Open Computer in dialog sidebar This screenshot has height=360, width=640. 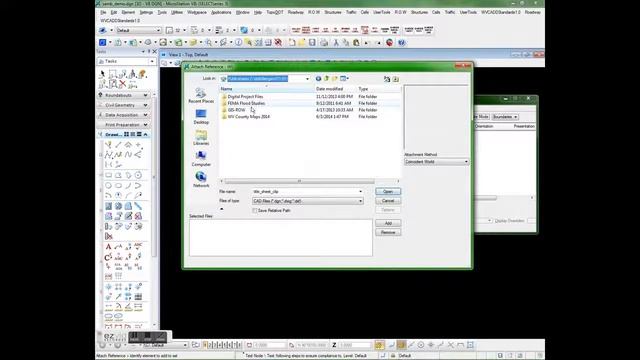201,159
